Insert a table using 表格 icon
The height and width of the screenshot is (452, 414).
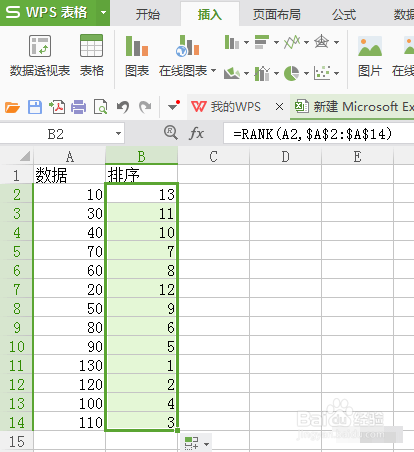(x=91, y=56)
